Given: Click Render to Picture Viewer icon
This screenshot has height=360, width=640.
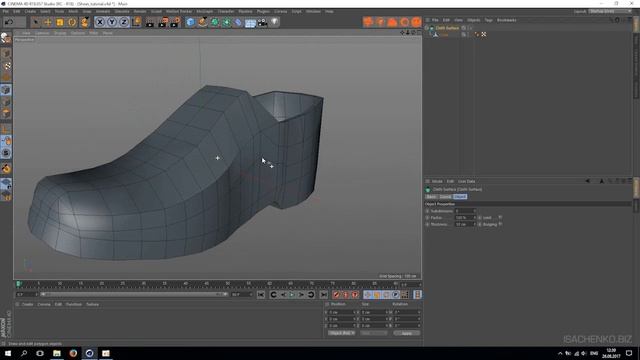Looking at the screenshot, I should (x=163, y=22).
